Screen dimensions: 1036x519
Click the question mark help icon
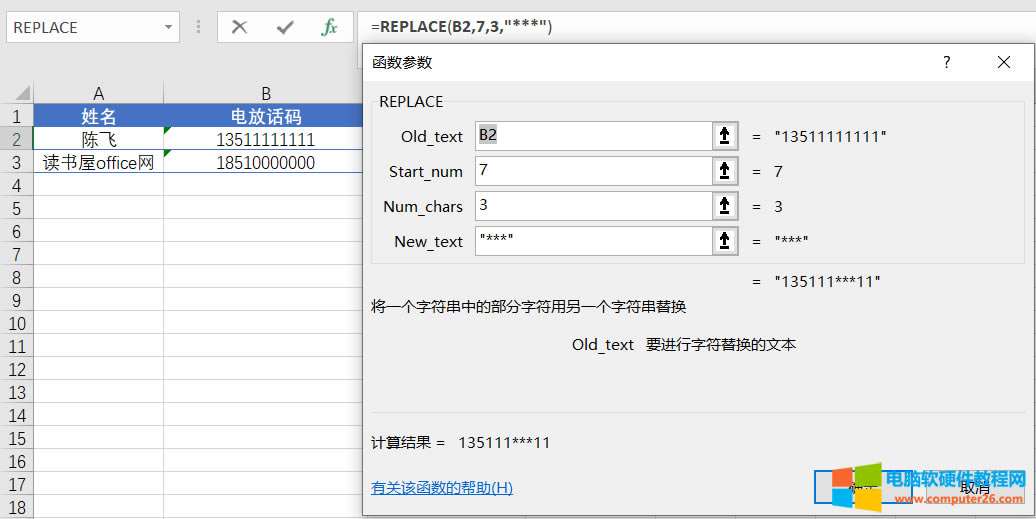tap(946, 62)
